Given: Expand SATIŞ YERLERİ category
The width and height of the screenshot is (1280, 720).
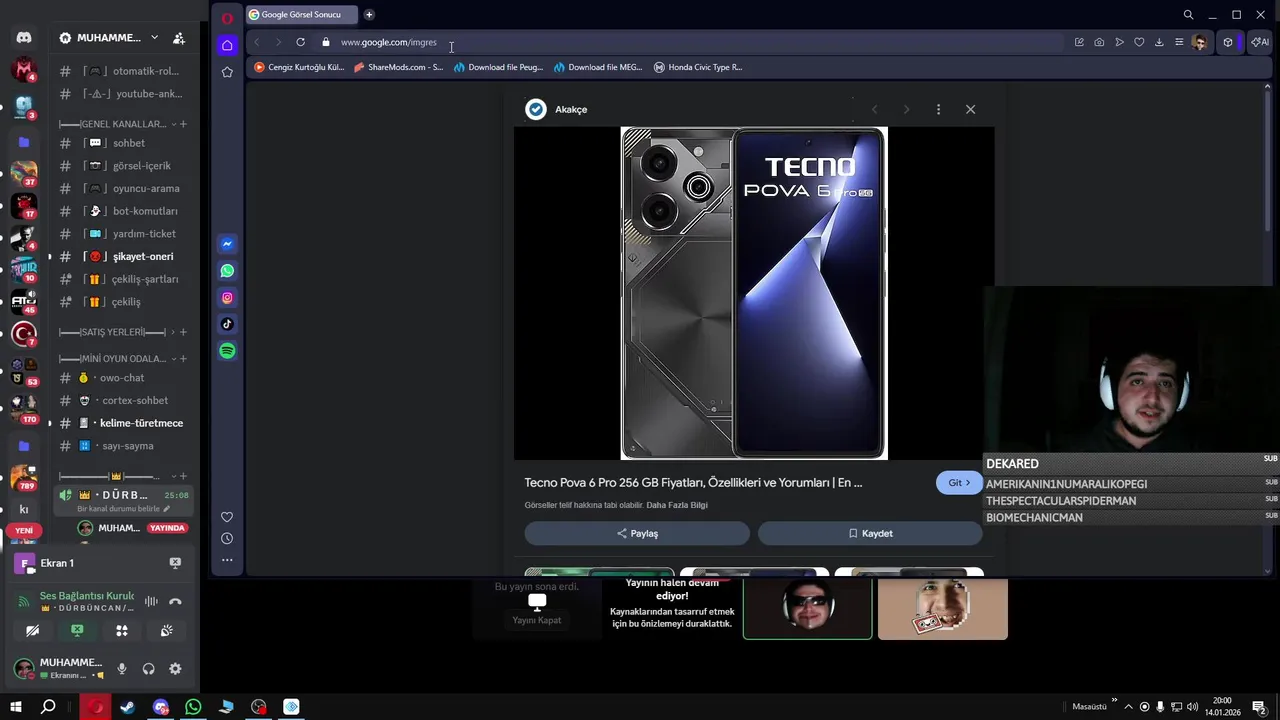Looking at the screenshot, I should (x=116, y=332).
